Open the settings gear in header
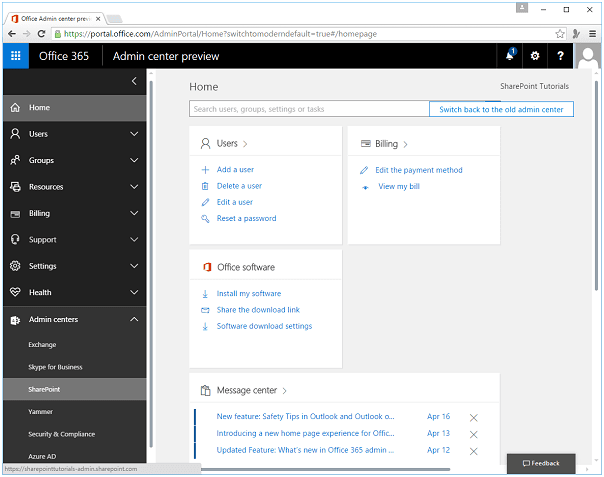Image resolution: width=604 pixels, height=477 pixels. [x=535, y=56]
